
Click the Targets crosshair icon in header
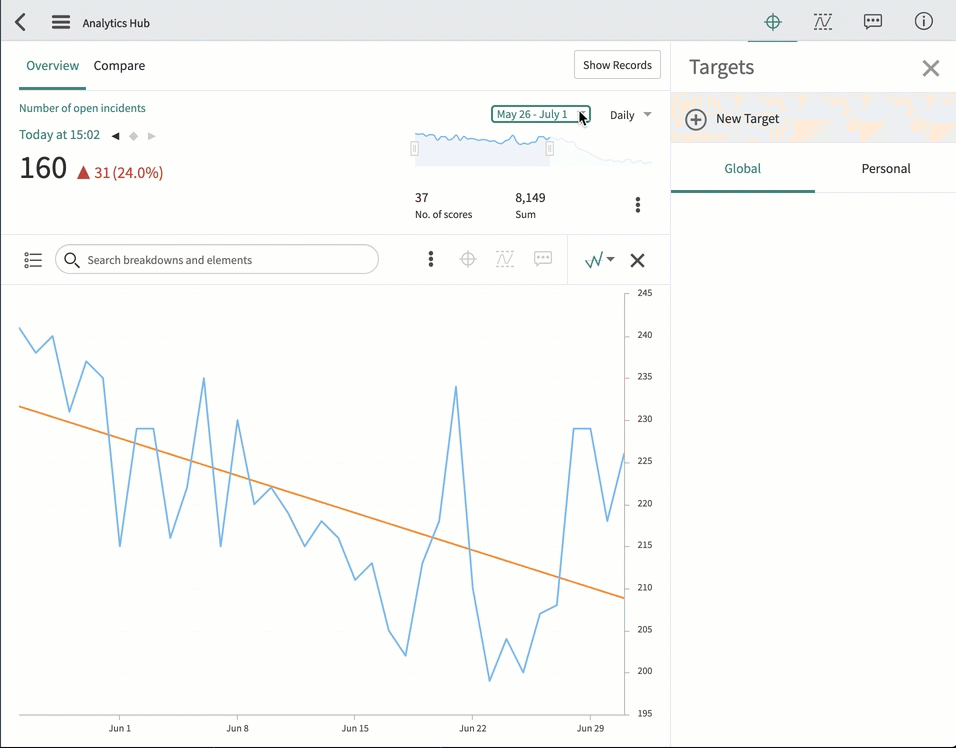772,22
